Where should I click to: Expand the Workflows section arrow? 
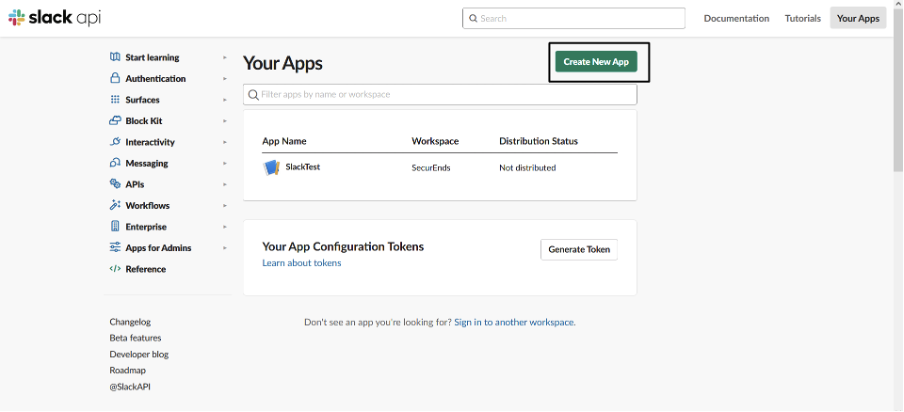225,206
